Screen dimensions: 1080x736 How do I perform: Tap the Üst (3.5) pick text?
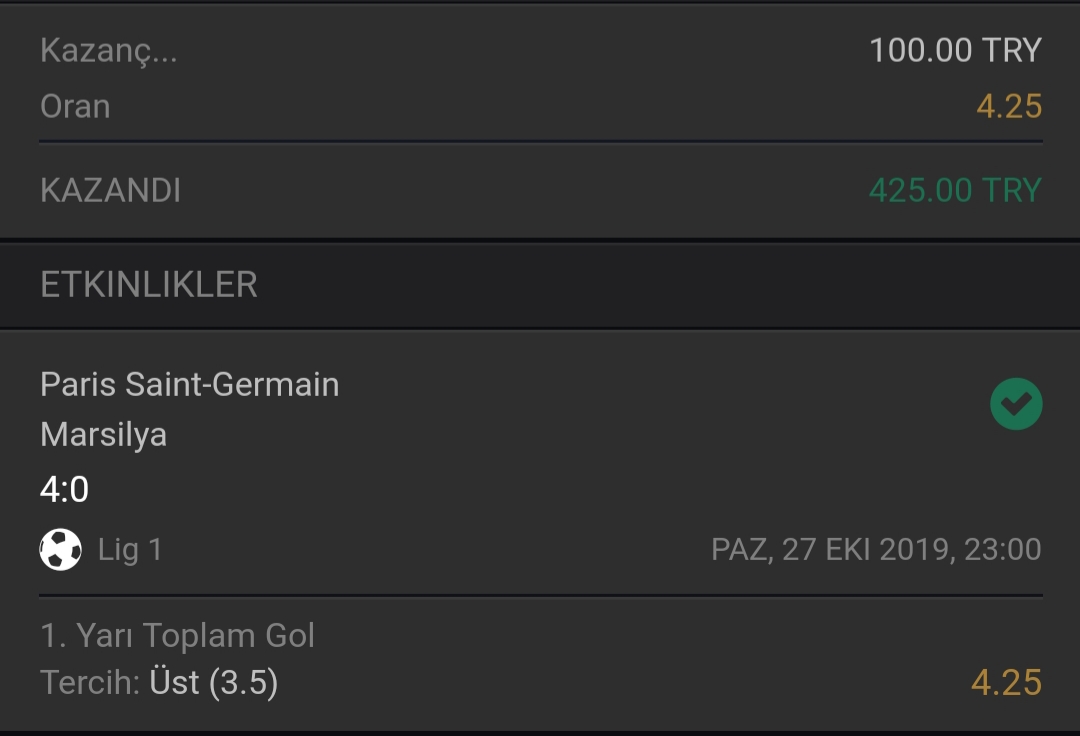[214, 683]
